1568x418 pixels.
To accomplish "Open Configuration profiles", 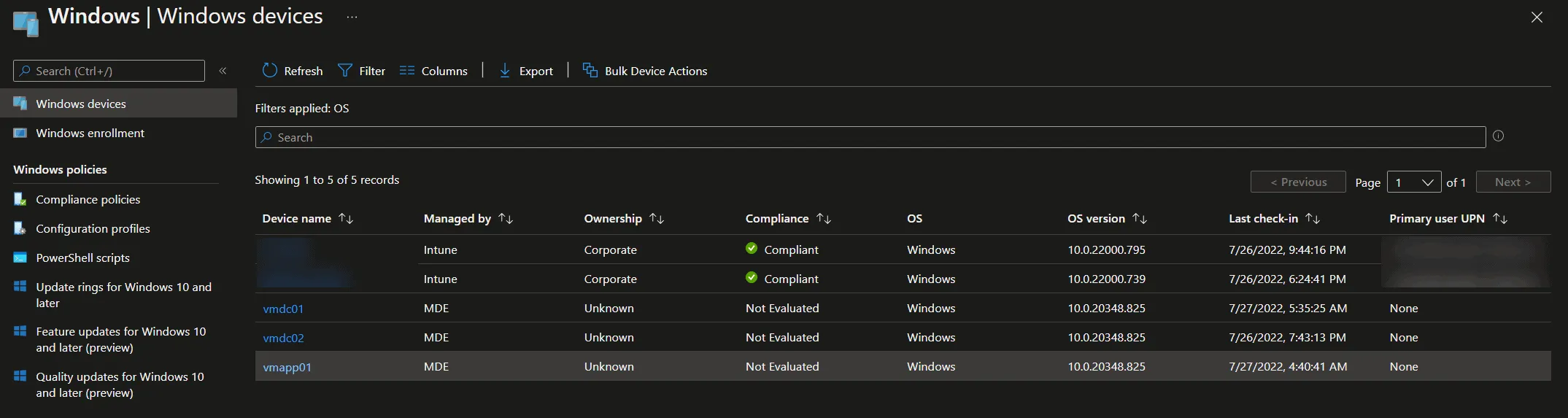I will click(93, 228).
